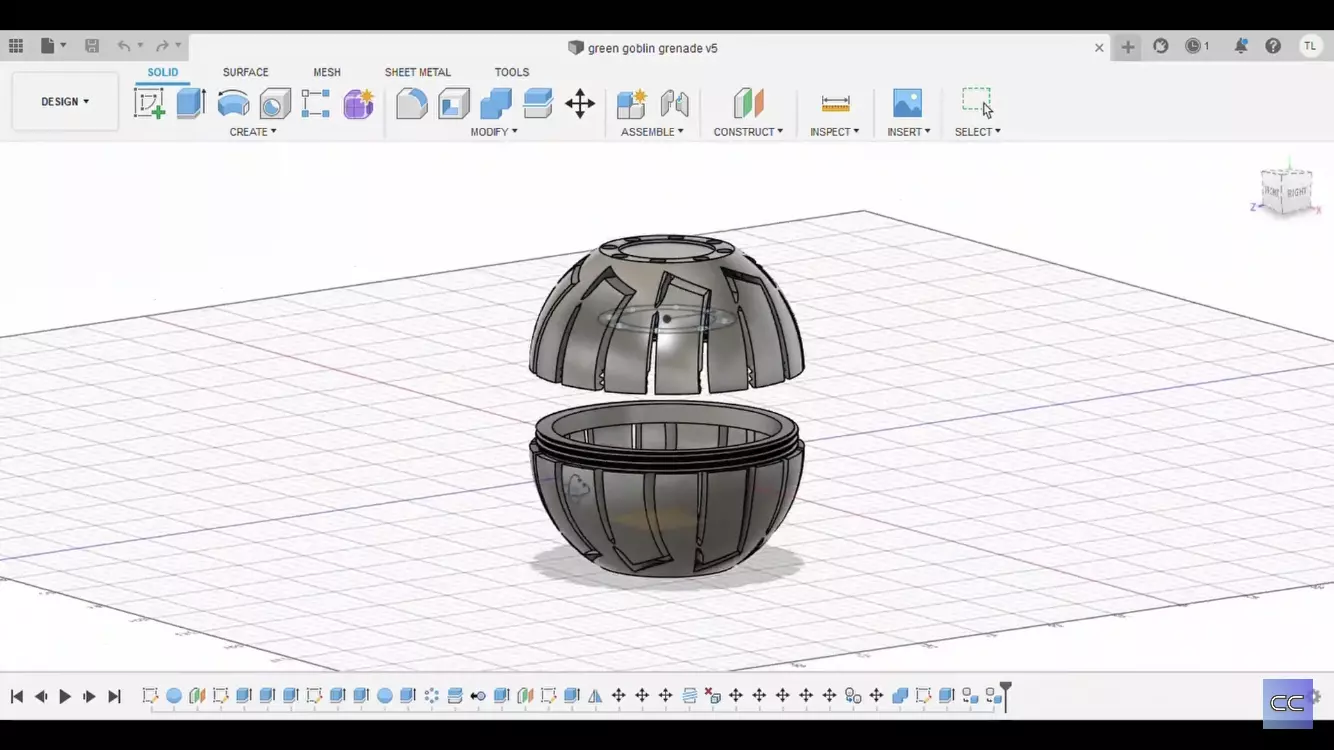Add a new document tab

(1128, 47)
